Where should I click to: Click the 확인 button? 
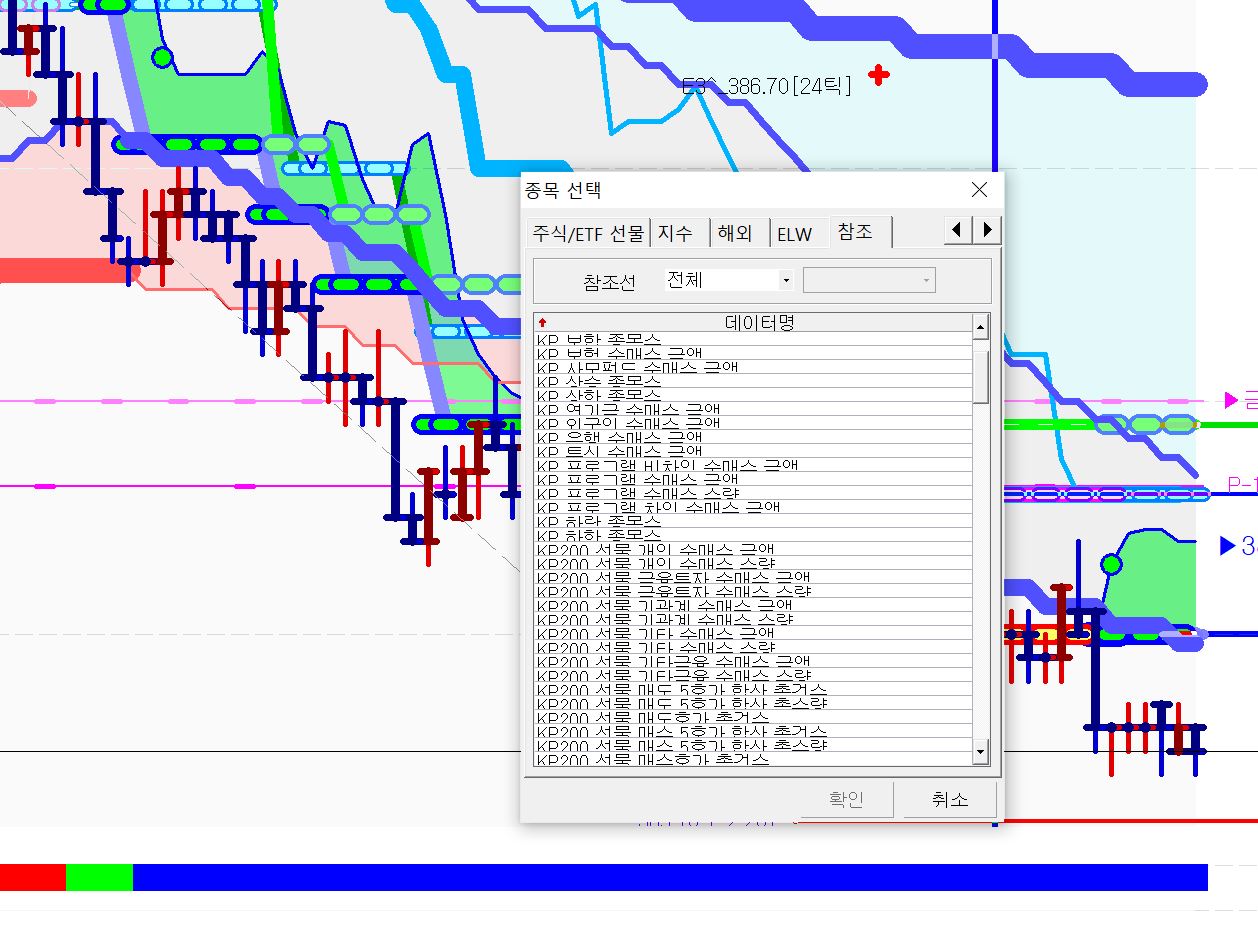click(x=845, y=799)
